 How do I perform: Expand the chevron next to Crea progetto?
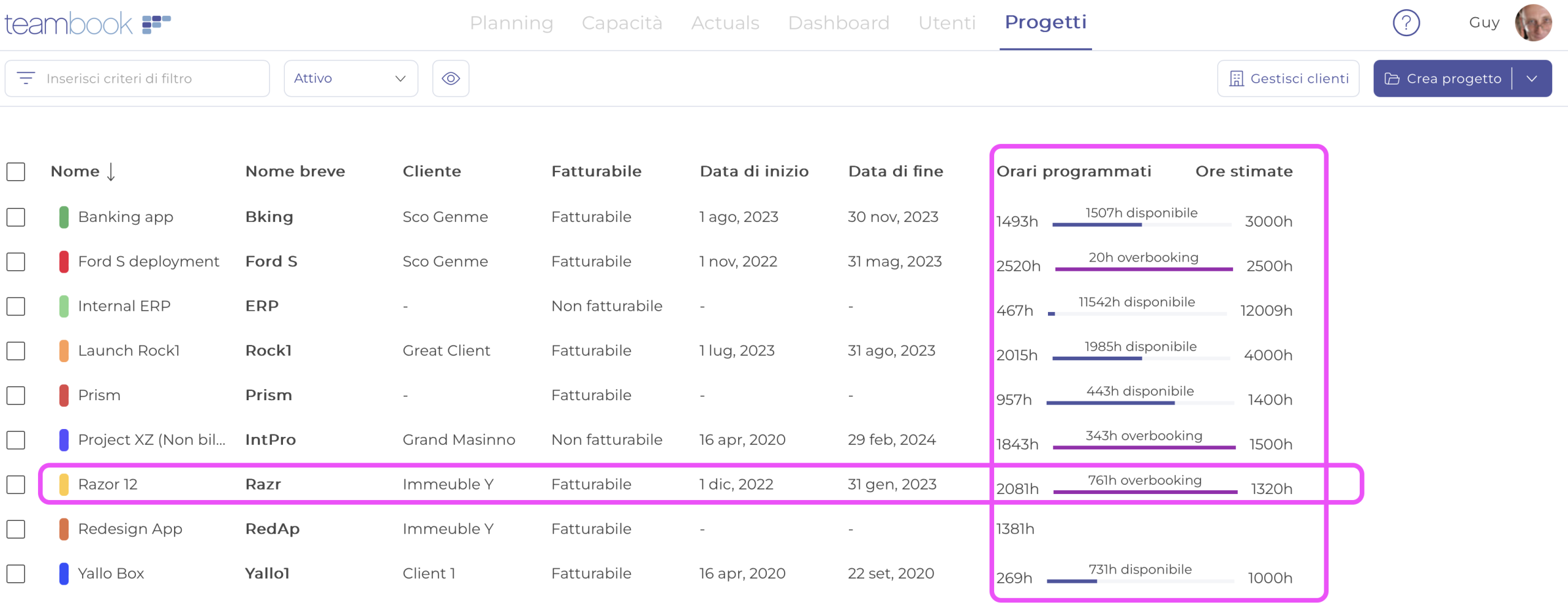(1532, 78)
